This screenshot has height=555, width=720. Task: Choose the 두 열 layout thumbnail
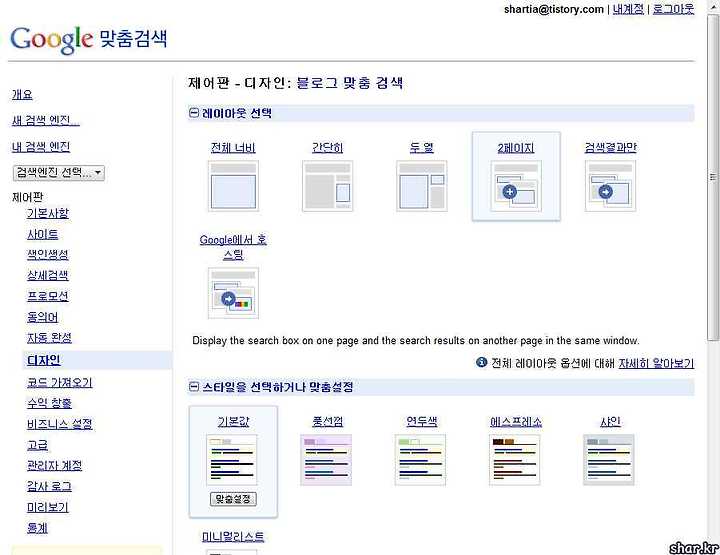point(422,185)
